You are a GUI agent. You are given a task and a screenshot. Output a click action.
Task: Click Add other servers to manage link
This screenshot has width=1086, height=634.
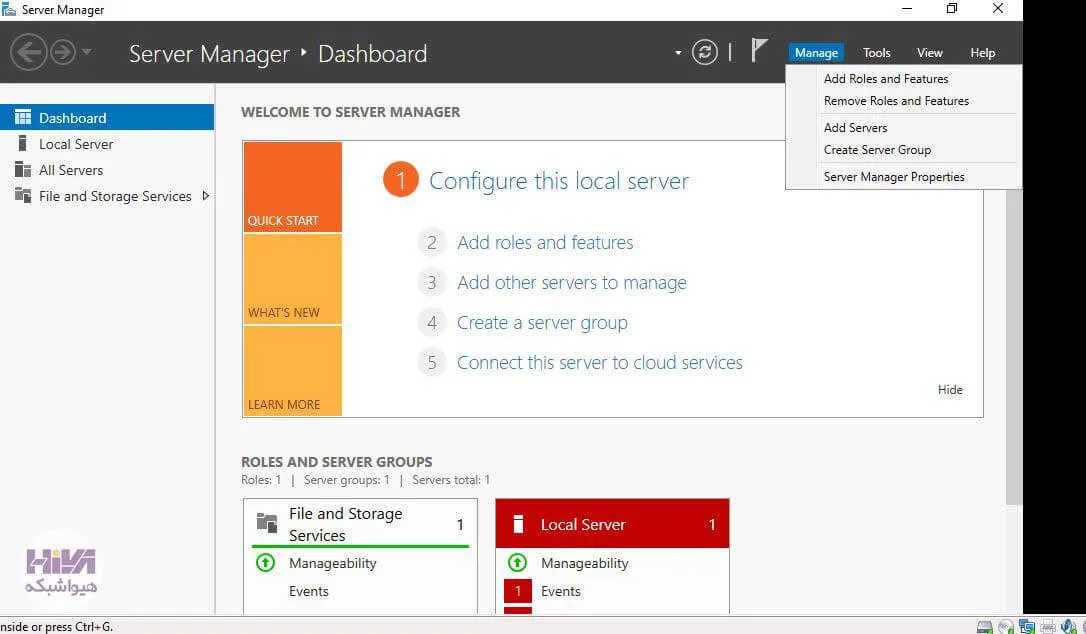coord(572,283)
